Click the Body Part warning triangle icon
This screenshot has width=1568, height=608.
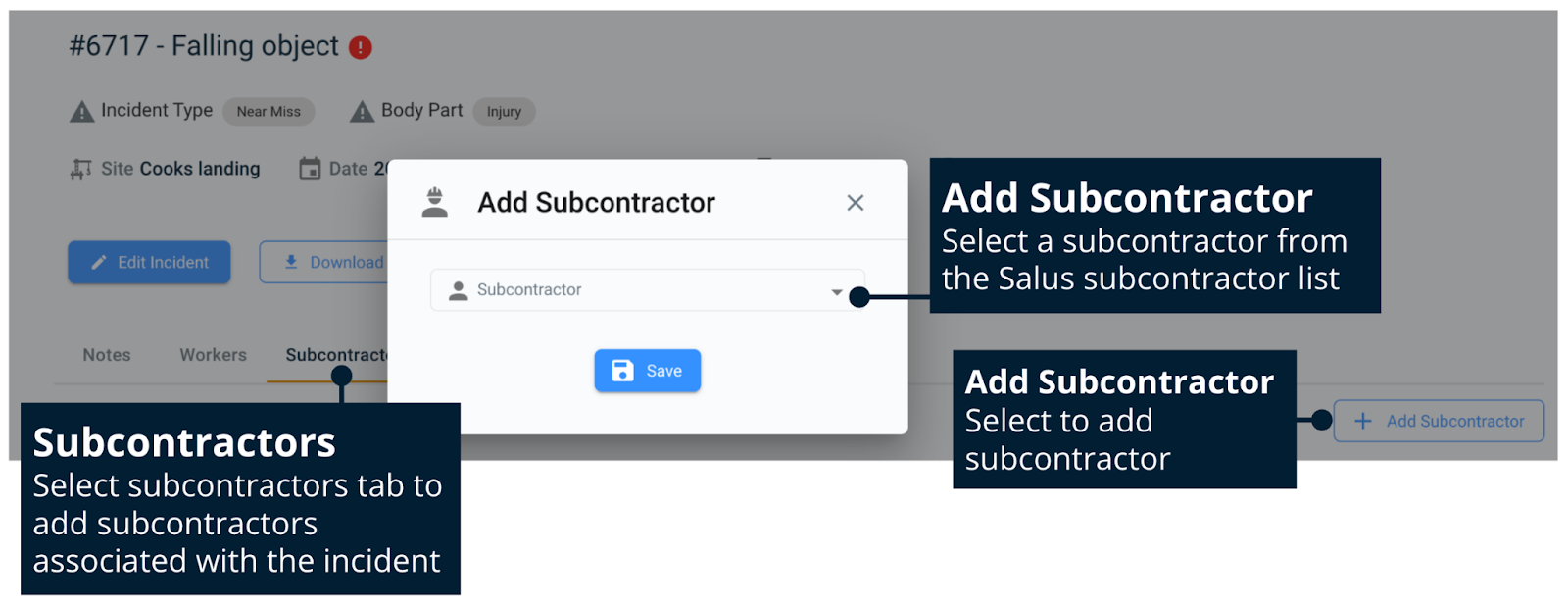tap(363, 112)
